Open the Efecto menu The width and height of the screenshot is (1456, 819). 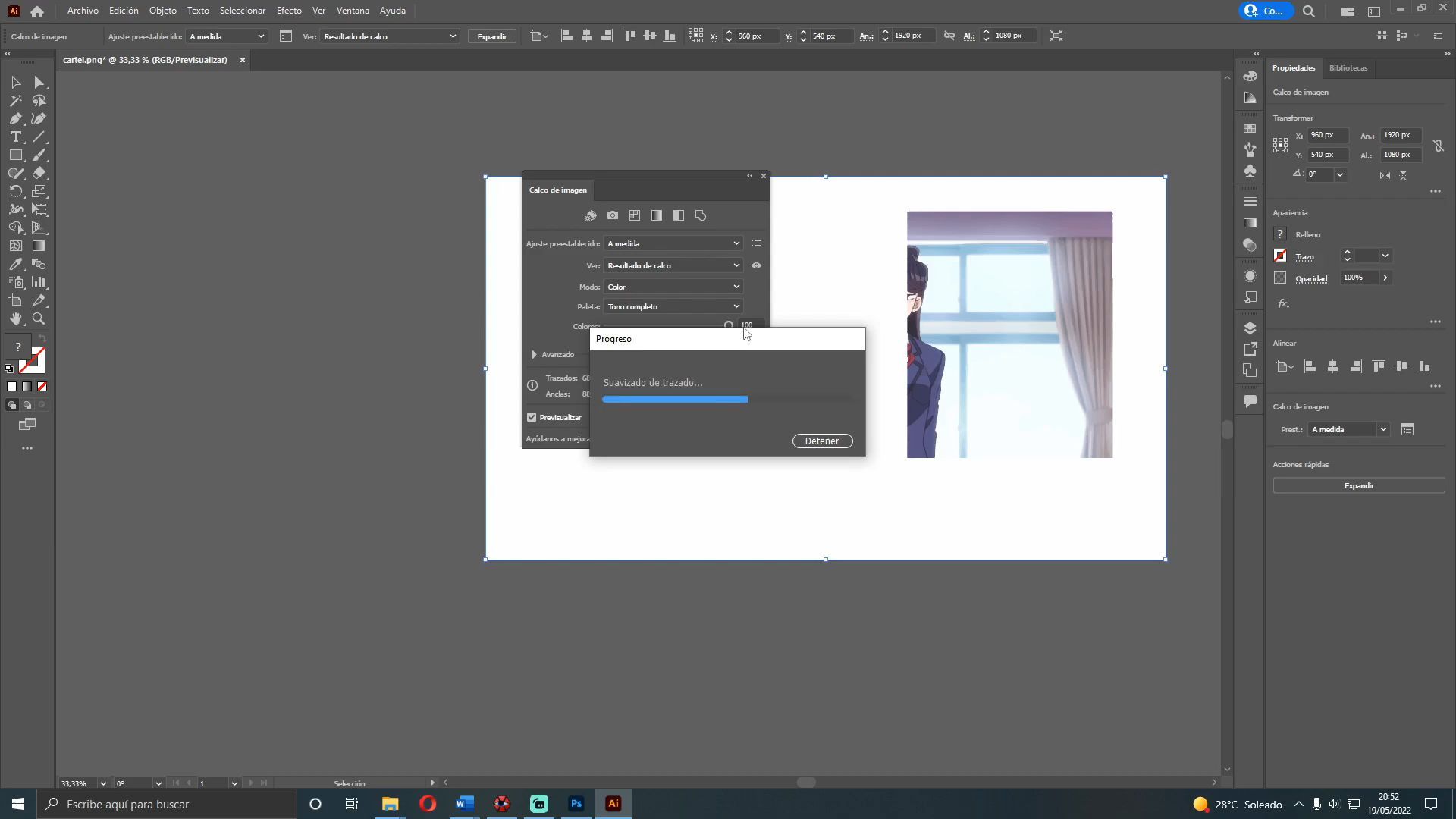click(288, 11)
